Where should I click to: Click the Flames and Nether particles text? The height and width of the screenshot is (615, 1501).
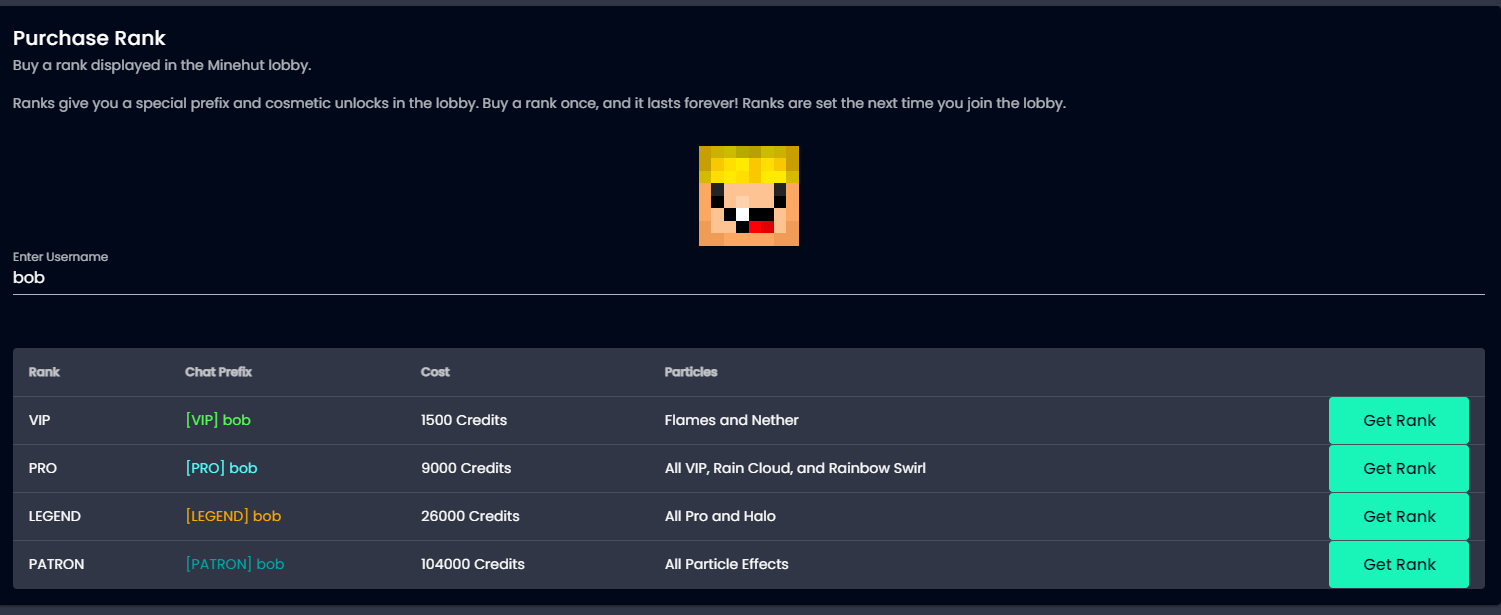point(732,420)
